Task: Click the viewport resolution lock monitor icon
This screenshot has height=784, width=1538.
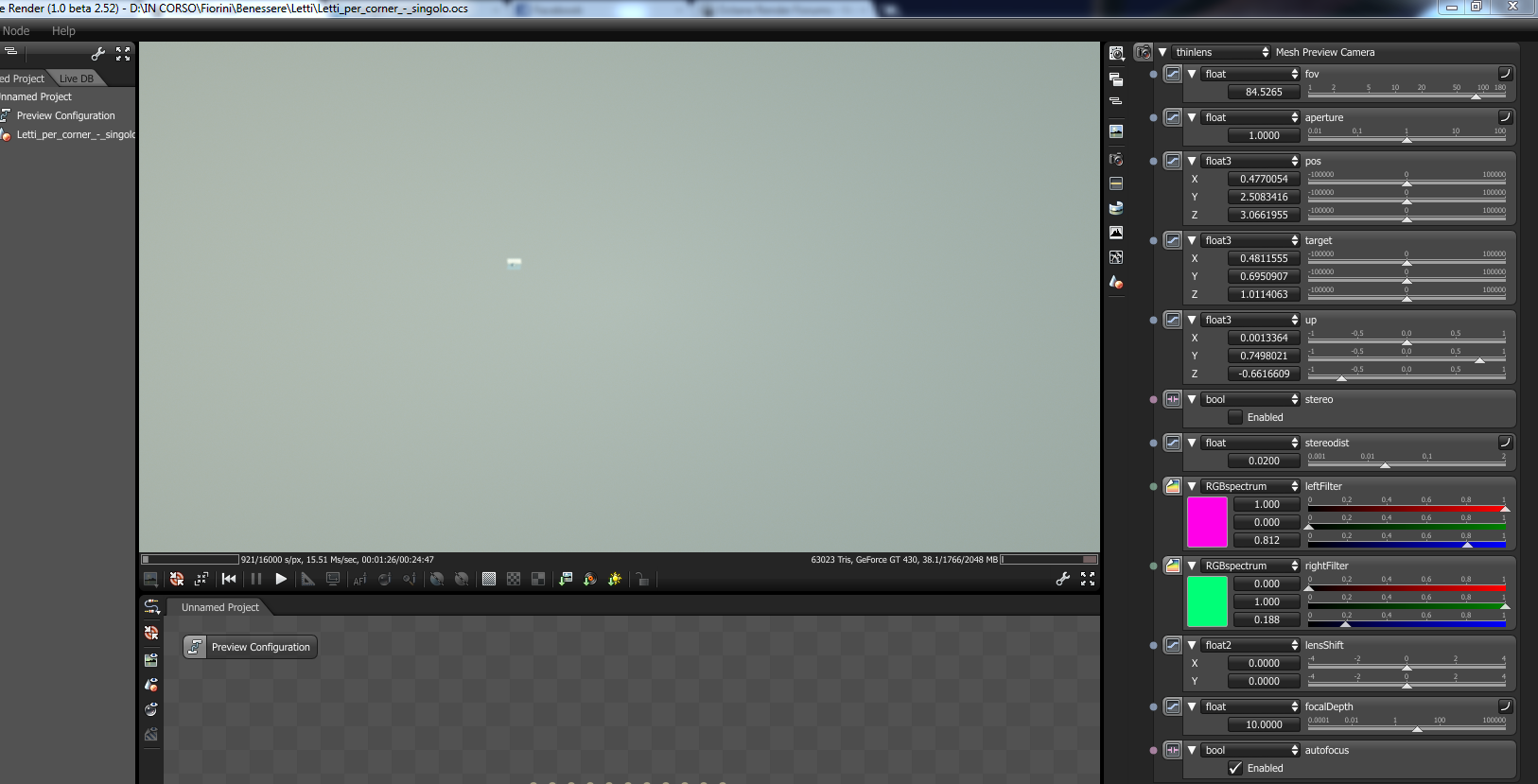Action: point(333,579)
